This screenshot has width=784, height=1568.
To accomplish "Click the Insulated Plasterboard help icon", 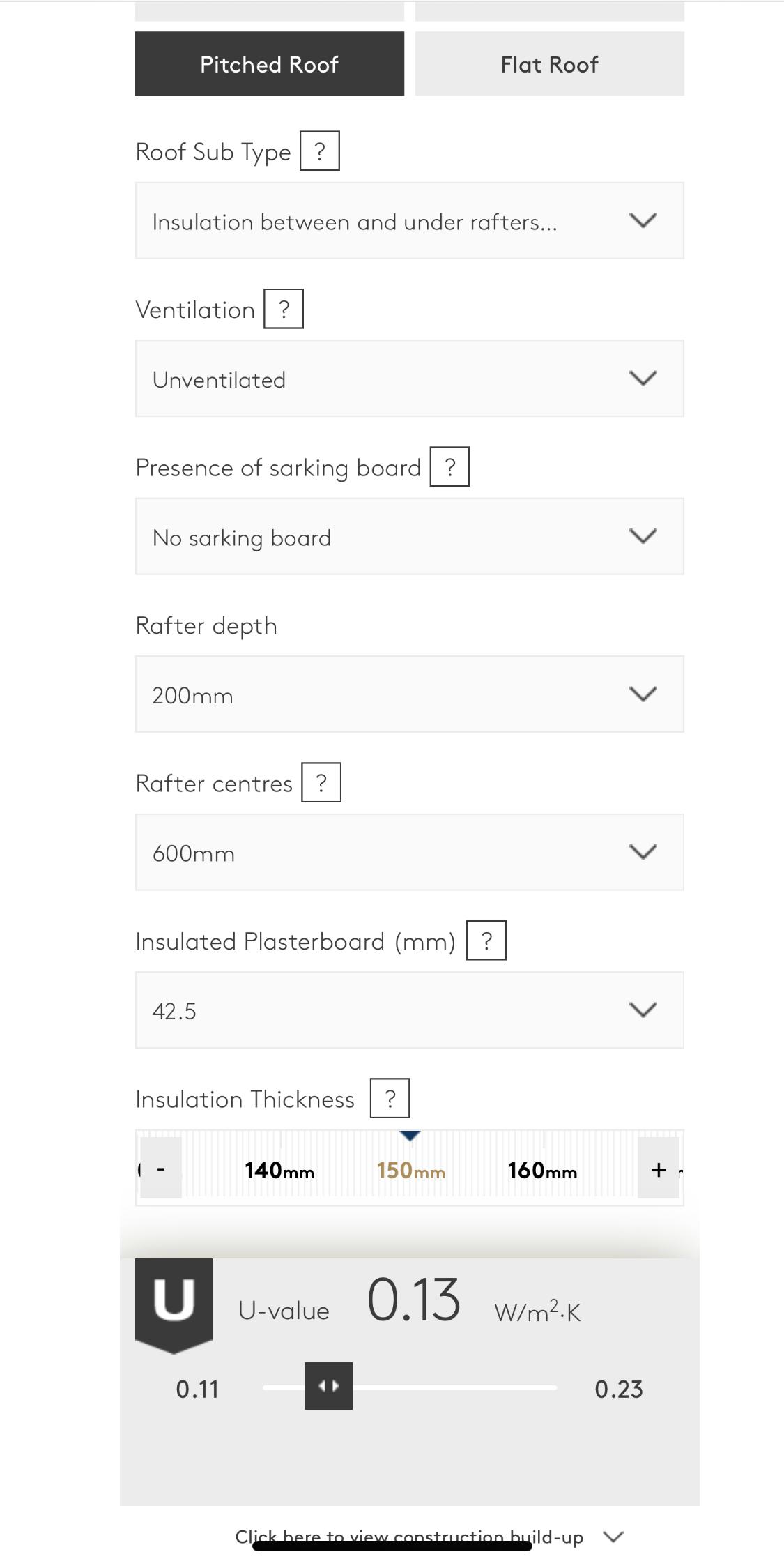I will coord(486,941).
